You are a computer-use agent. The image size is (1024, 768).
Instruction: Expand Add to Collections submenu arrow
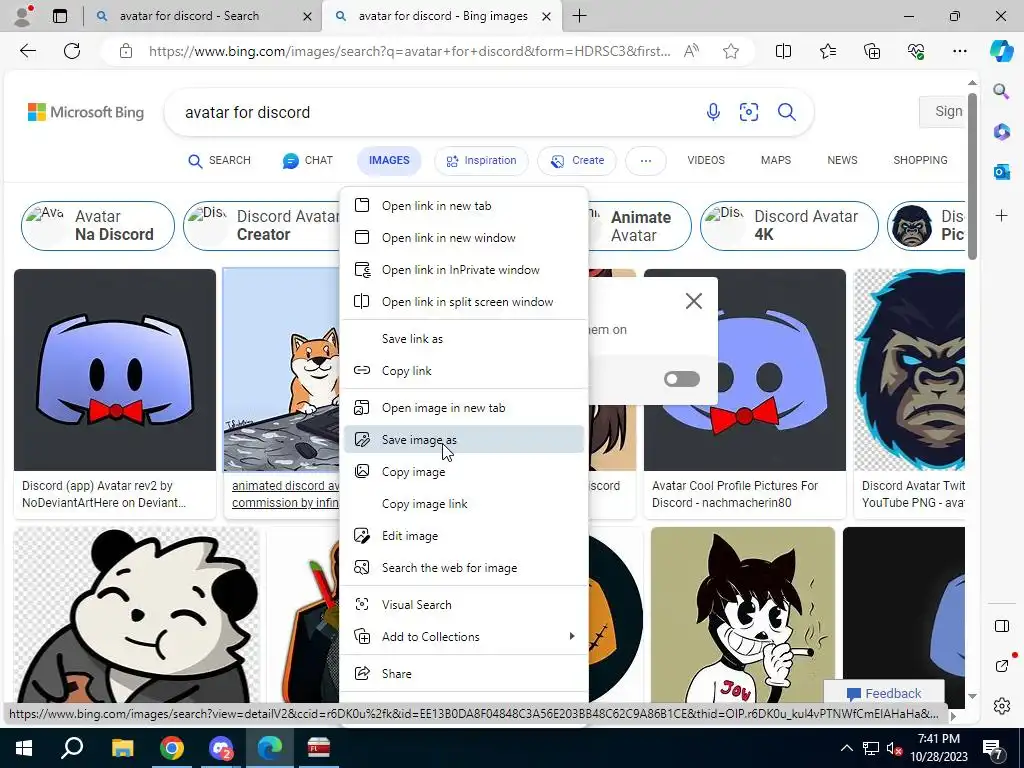pyautogui.click(x=572, y=636)
